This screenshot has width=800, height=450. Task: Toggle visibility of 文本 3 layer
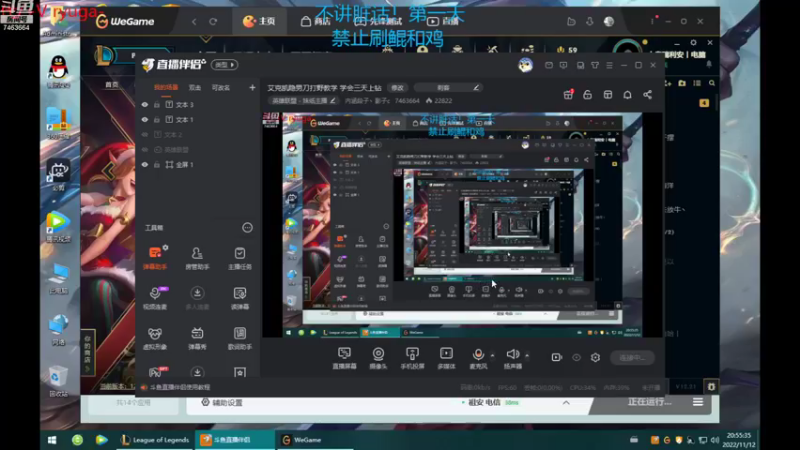pos(145,105)
